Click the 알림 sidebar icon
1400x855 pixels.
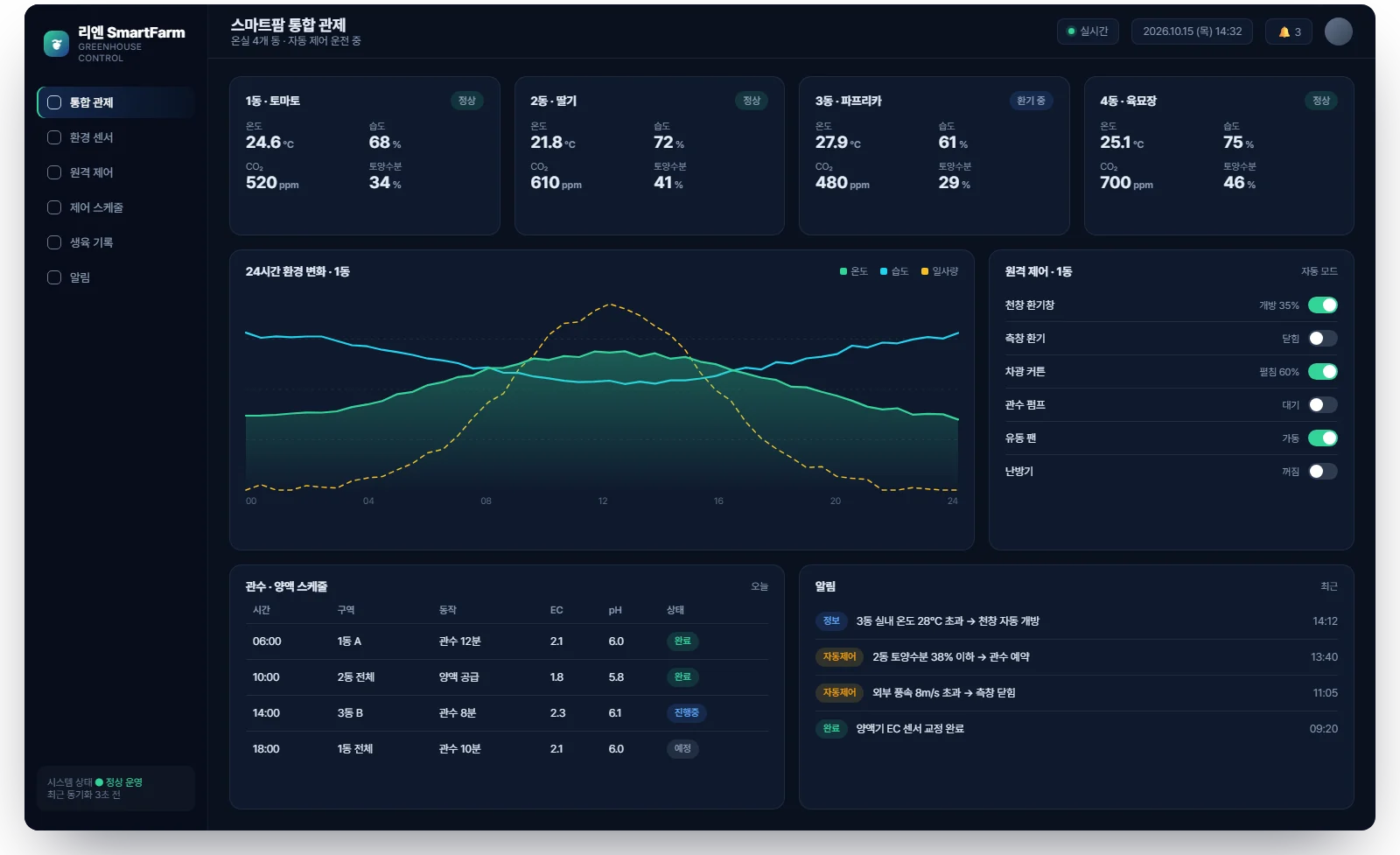click(x=54, y=277)
